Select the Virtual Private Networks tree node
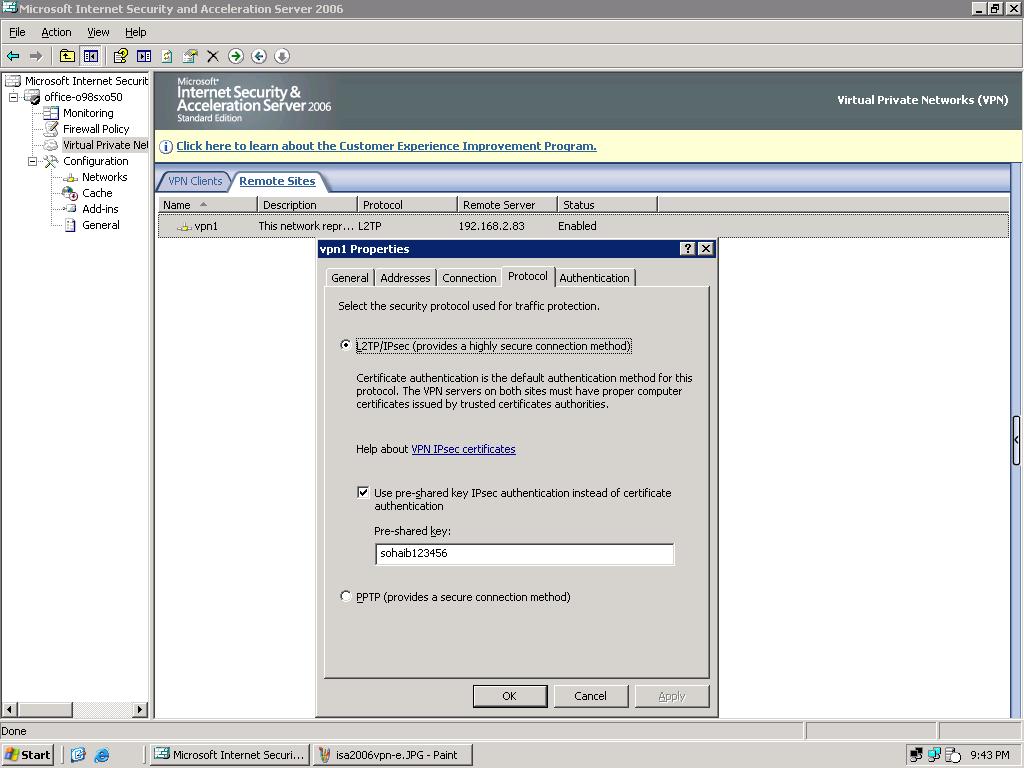 (x=105, y=145)
